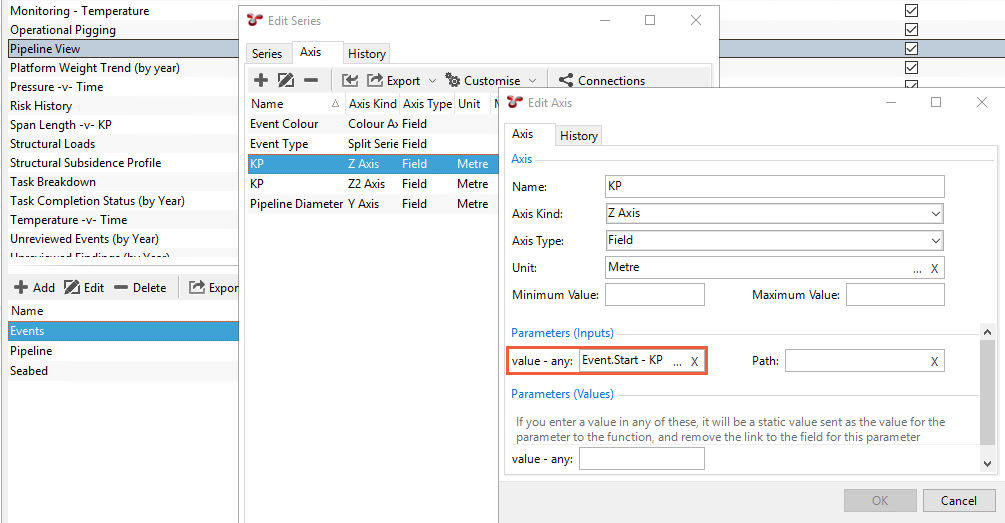Screen dimensions: 1005x523
Task: Open the History tab in Edit Series
Action: click(367, 54)
